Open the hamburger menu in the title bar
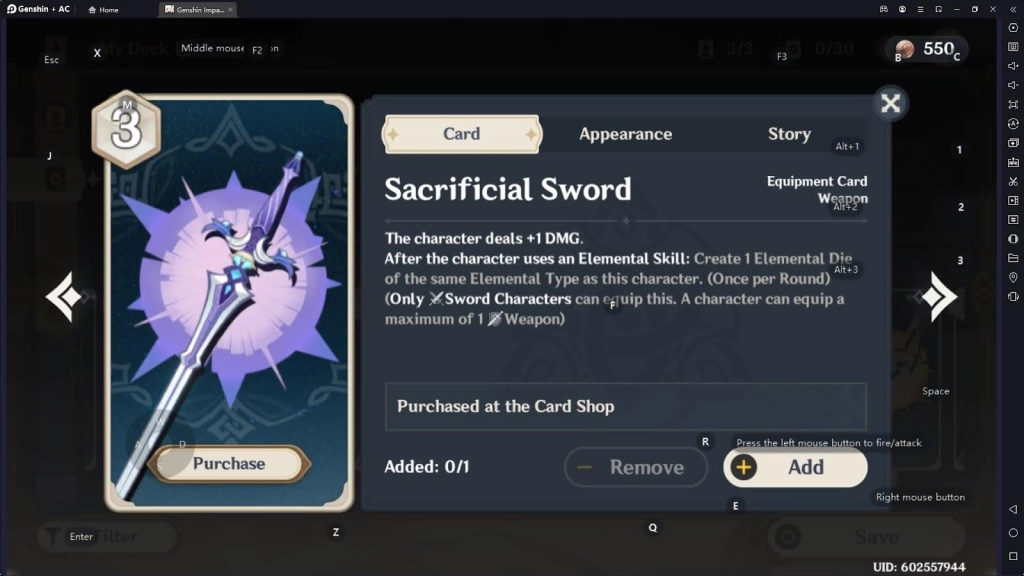 coord(920,9)
